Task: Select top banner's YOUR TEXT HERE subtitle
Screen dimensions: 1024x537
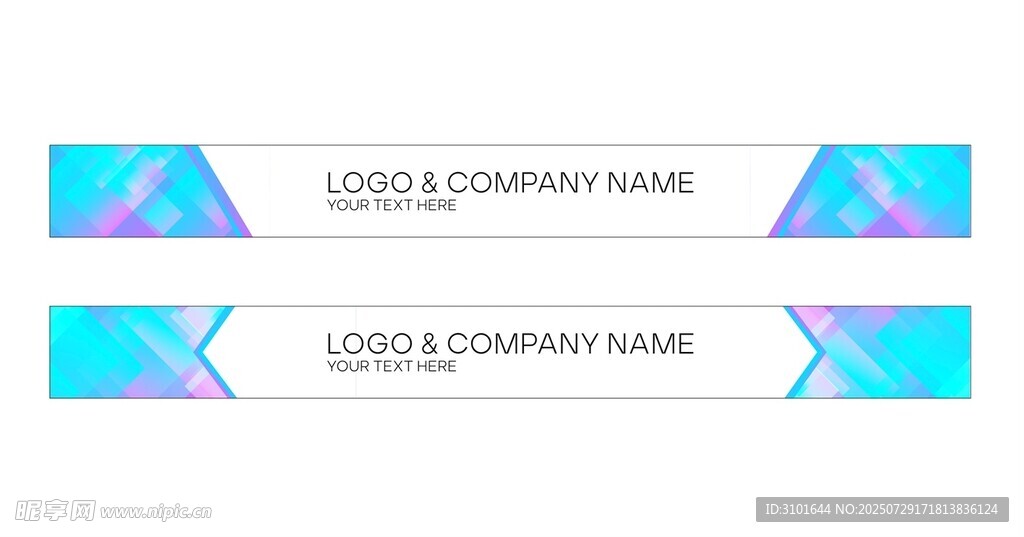Action: (x=391, y=205)
